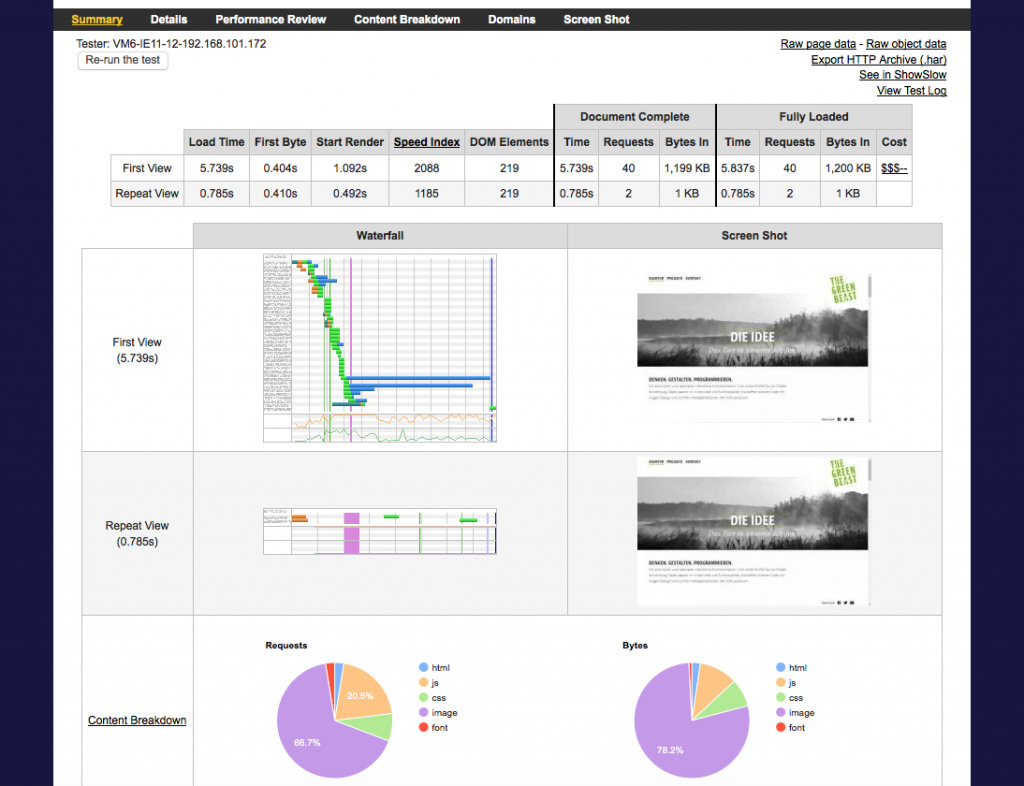1024x786 pixels.
Task: Click the purple image legend swatch under Requests
Action: point(423,713)
